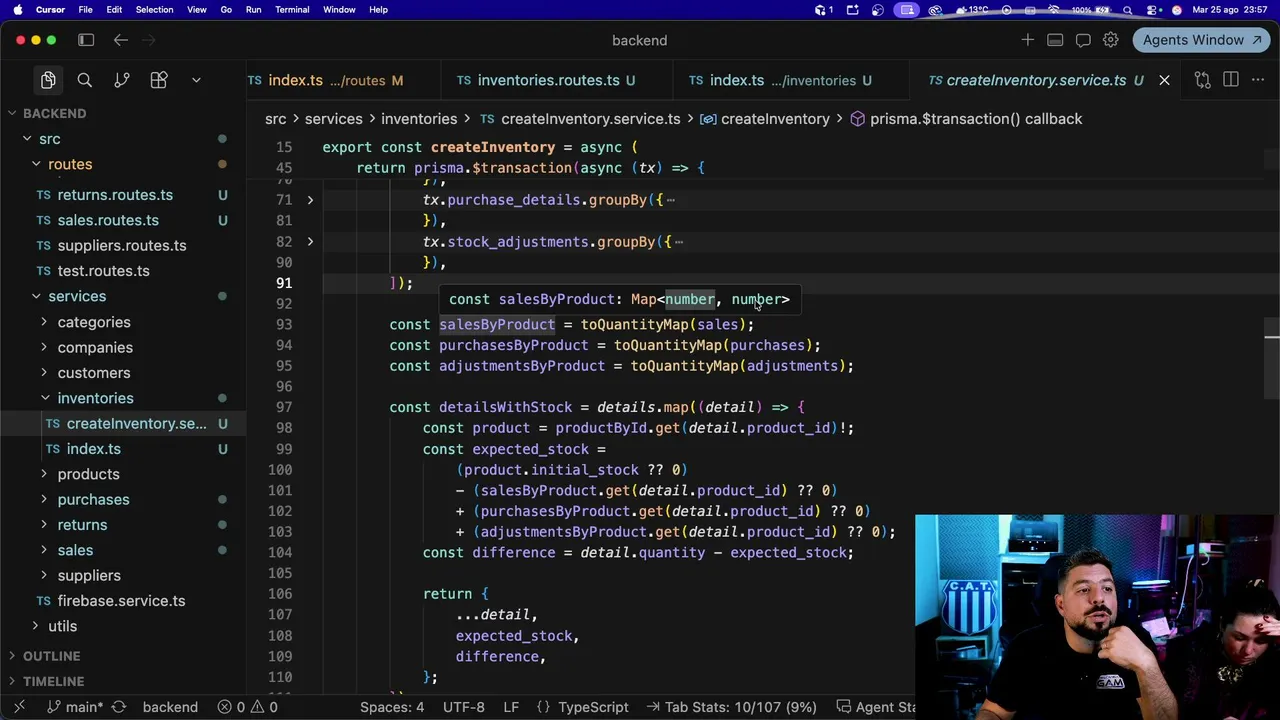This screenshot has height=720, width=1280.
Task: Open Cursor settings gear
Action: [1111, 40]
